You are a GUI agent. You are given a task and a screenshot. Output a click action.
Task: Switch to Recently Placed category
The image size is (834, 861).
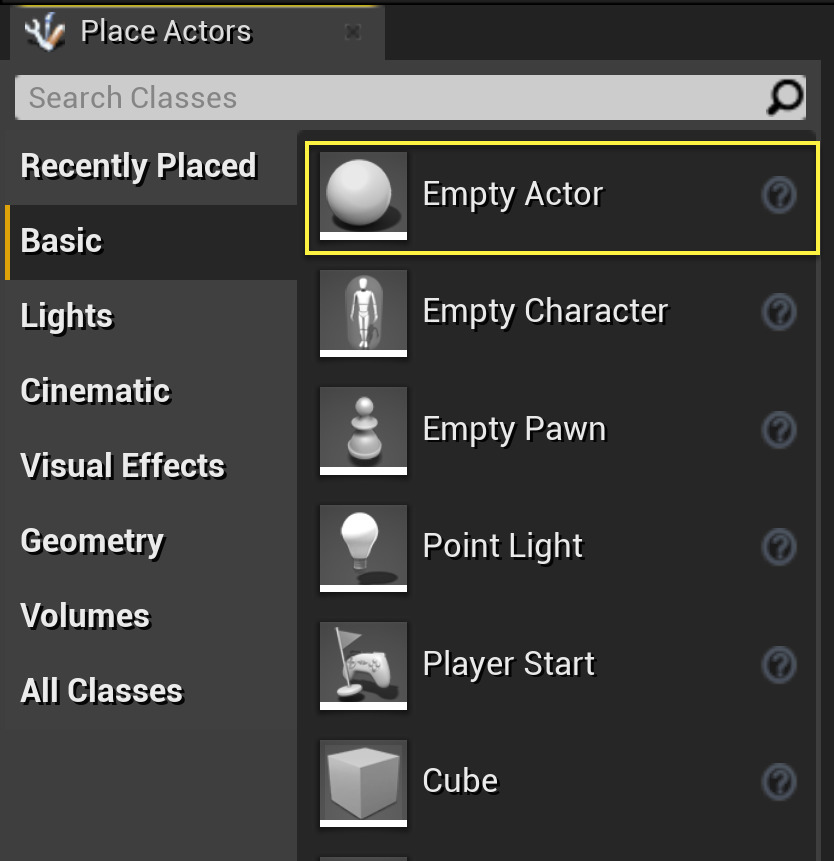click(x=139, y=166)
